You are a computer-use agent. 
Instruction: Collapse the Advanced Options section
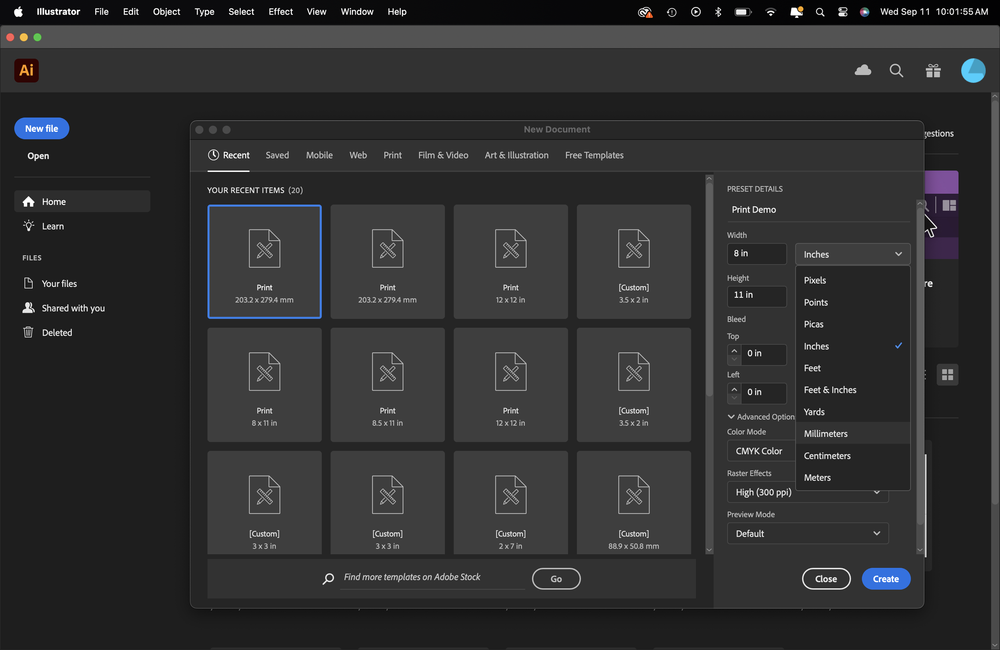pos(761,417)
